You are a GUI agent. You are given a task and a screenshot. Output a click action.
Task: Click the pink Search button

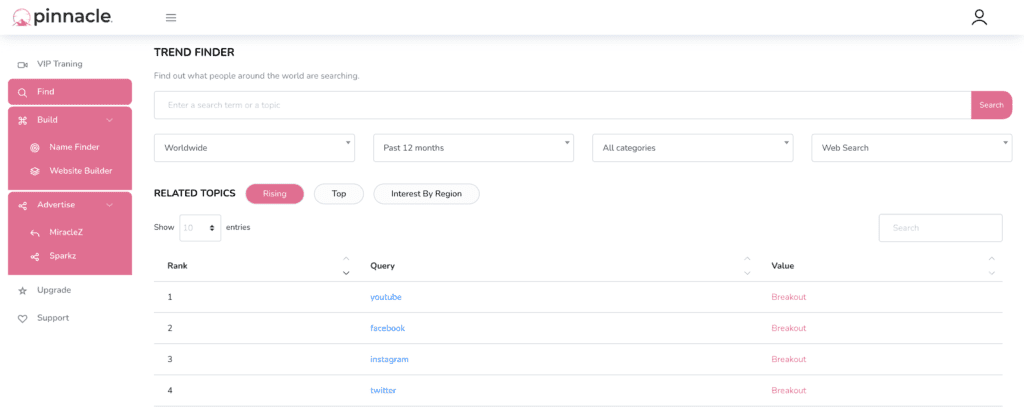(x=991, y=105)
